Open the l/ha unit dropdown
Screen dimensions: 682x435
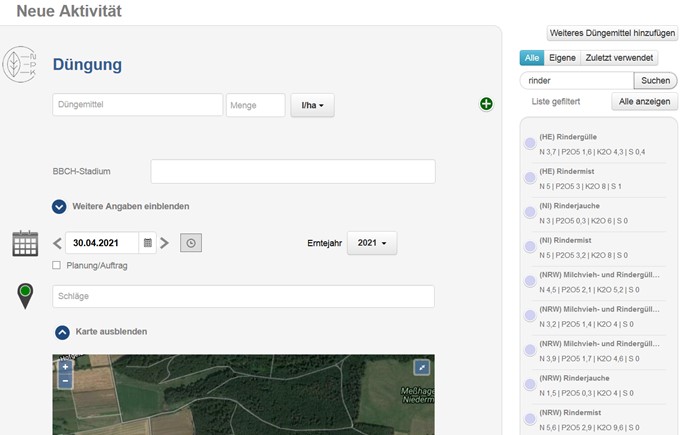point(312,105)
